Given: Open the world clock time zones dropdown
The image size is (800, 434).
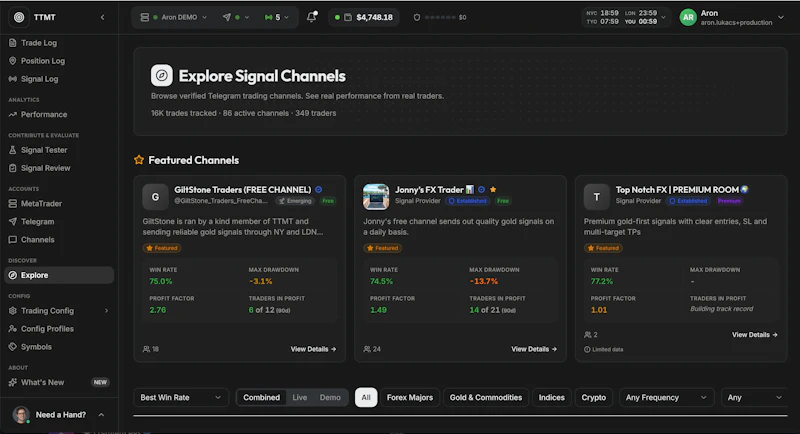Looking at the screenshot, I should (626, 17).
